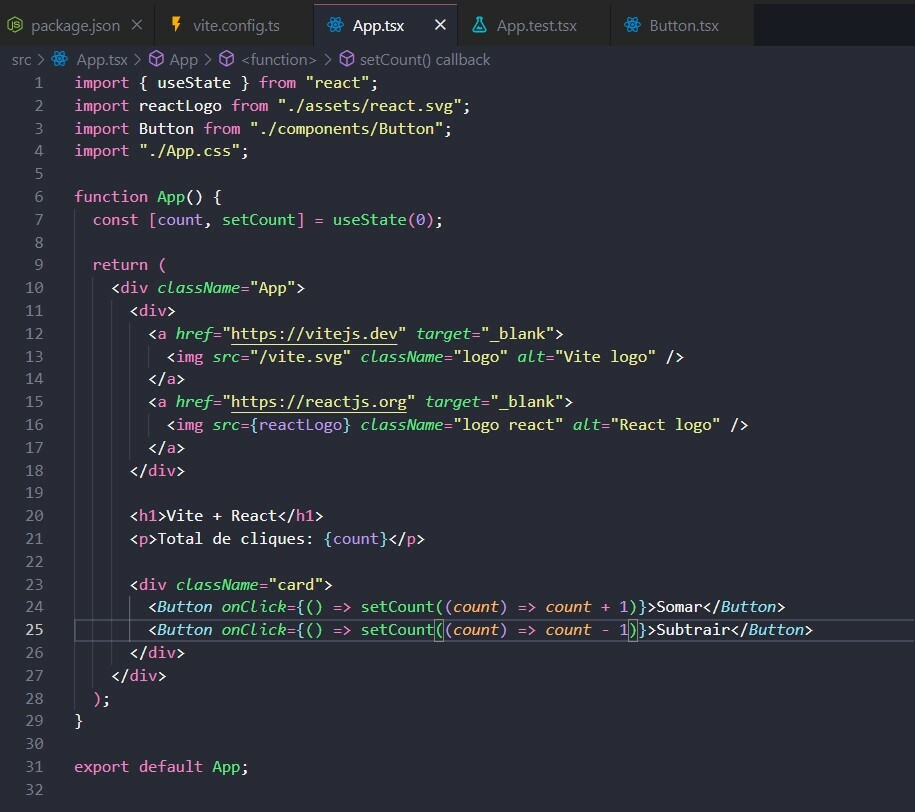
Task: Follow the https://vitejs.dev link
Action: point(314,334)
